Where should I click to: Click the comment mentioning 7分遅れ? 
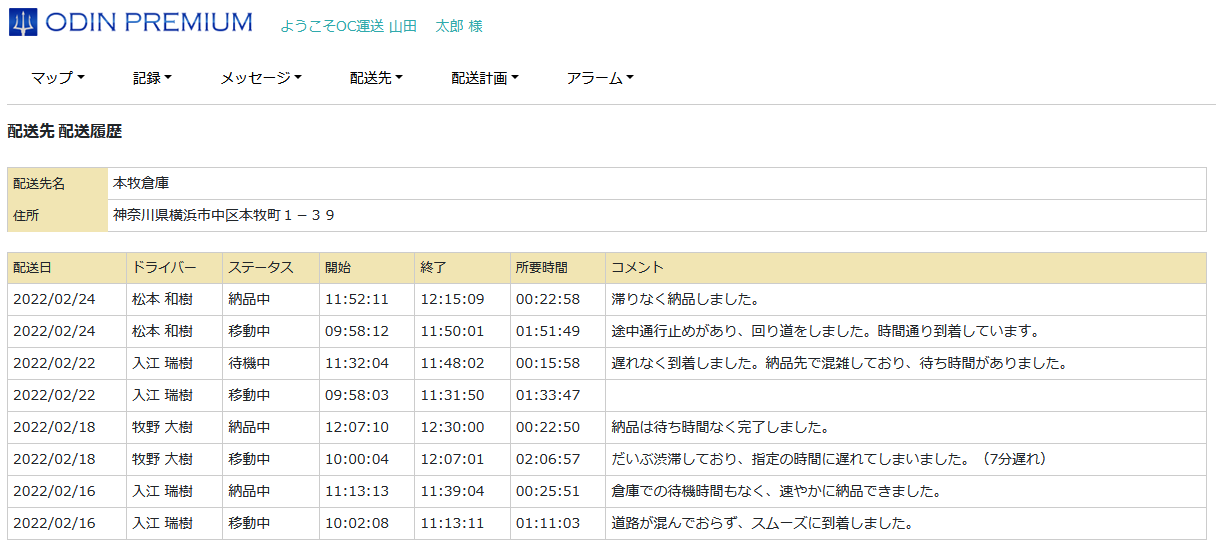point(829,460)
